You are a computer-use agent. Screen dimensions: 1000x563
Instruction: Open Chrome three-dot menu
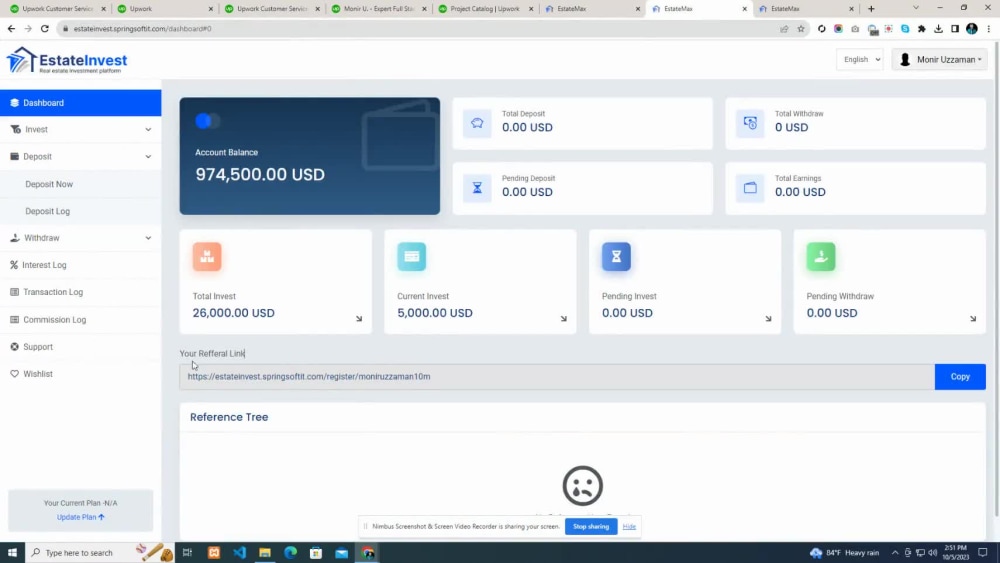click(989, 29)
